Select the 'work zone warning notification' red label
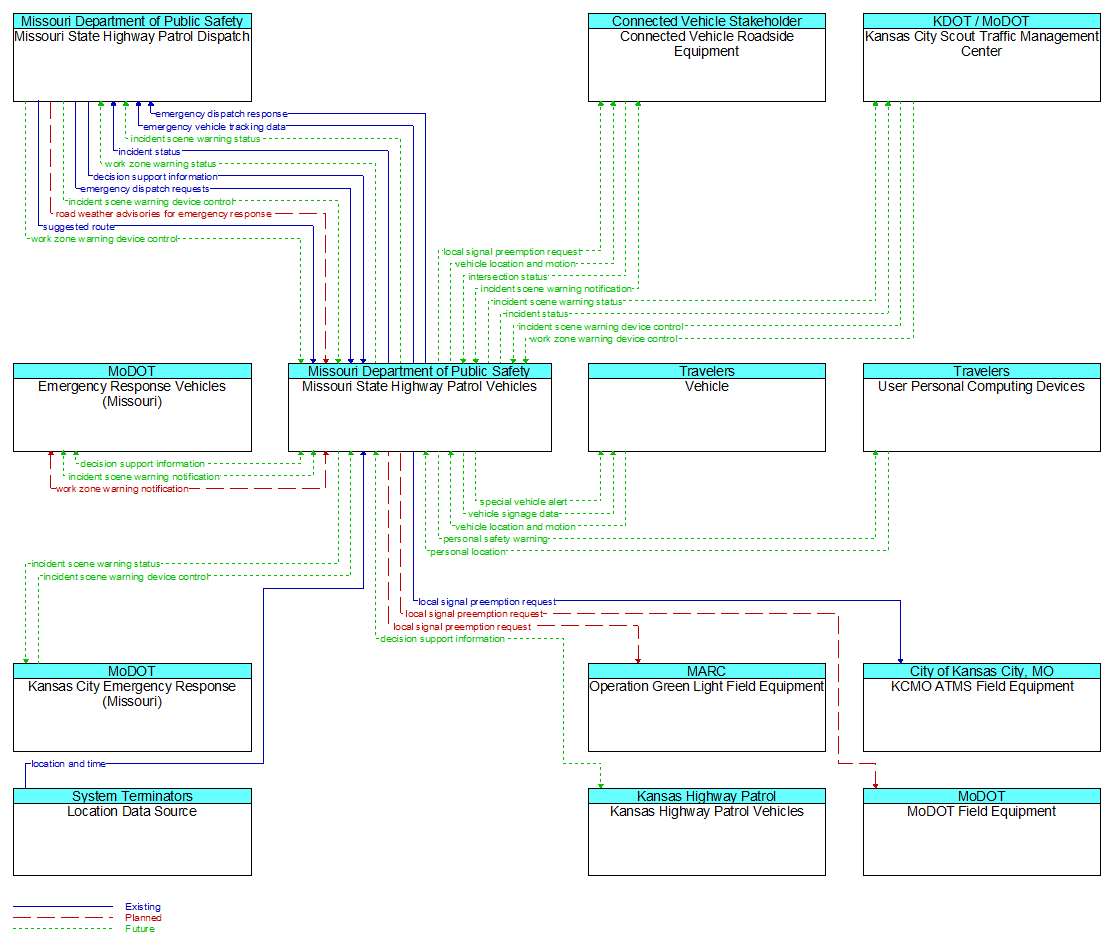Screen dimensions: 1110x946 coord(122,489)
